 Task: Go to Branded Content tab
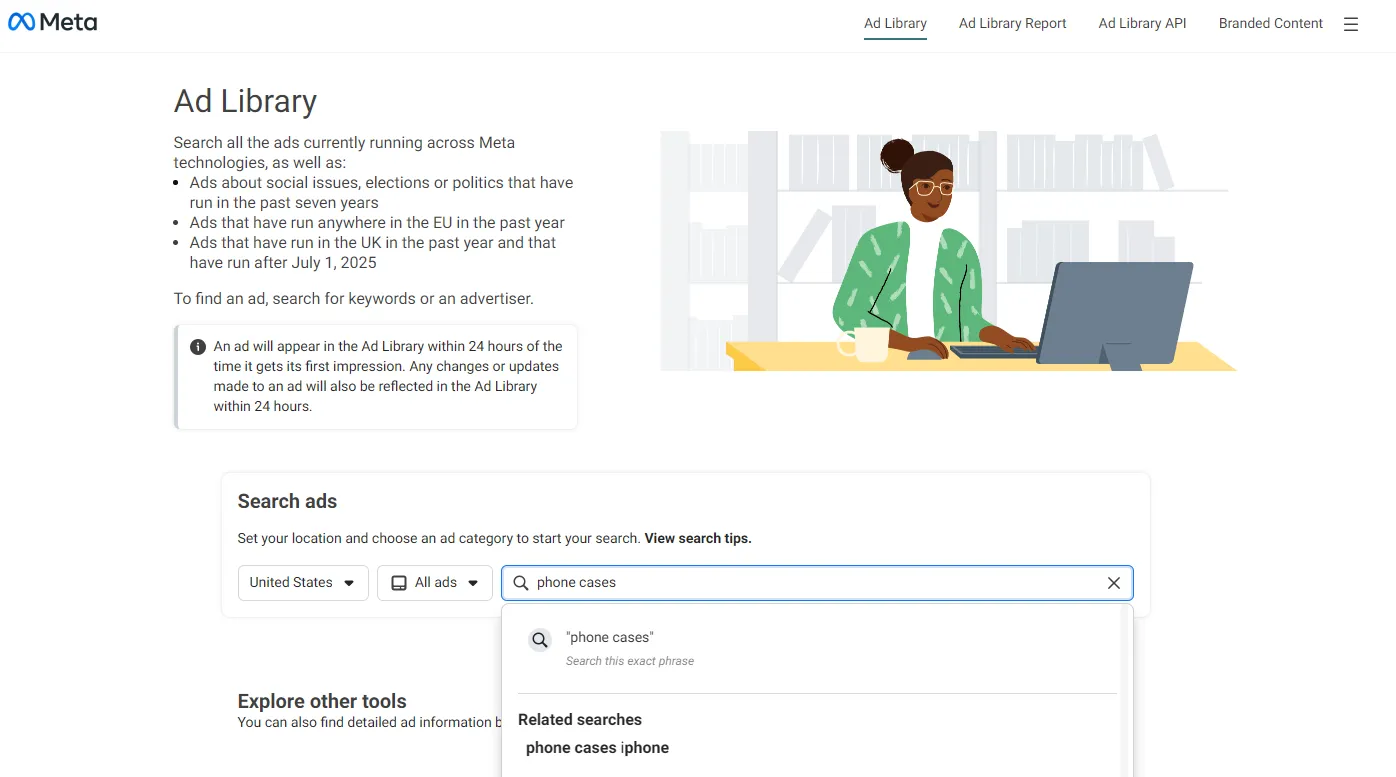(x=1270, y=23)
